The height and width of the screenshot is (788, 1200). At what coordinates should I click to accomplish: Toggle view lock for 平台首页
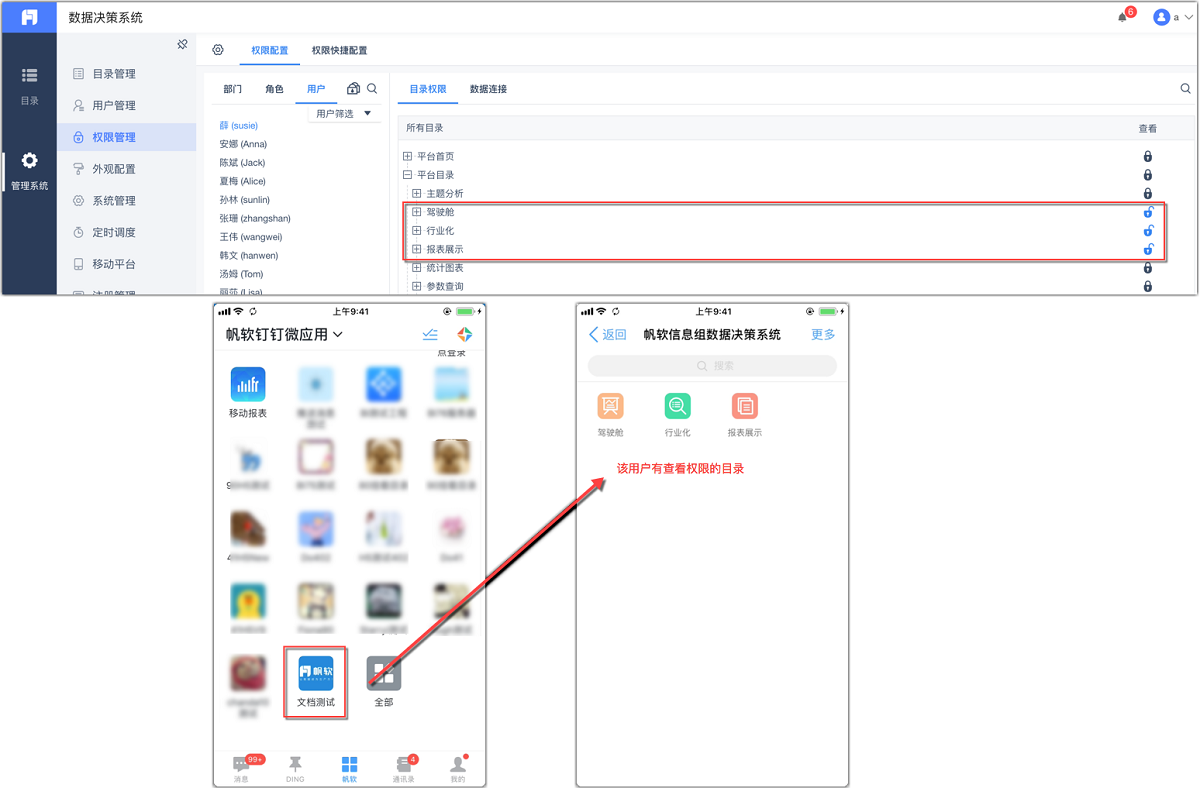(x=1148, y=156)
